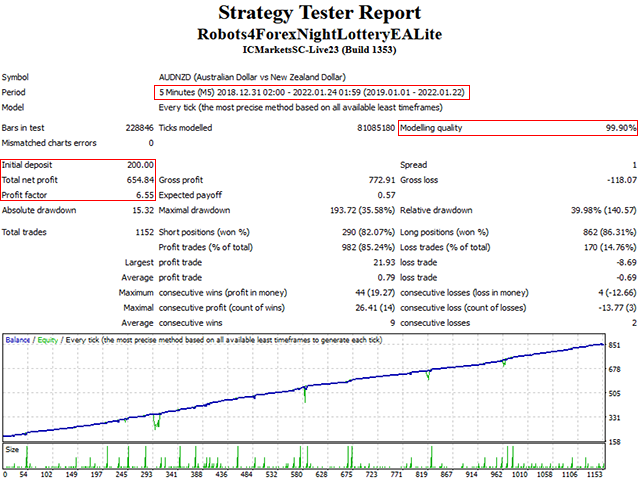This screenshot has height=480, width=640.
Task: Click the Equity legend label on chart
Action: coord(45,340)
